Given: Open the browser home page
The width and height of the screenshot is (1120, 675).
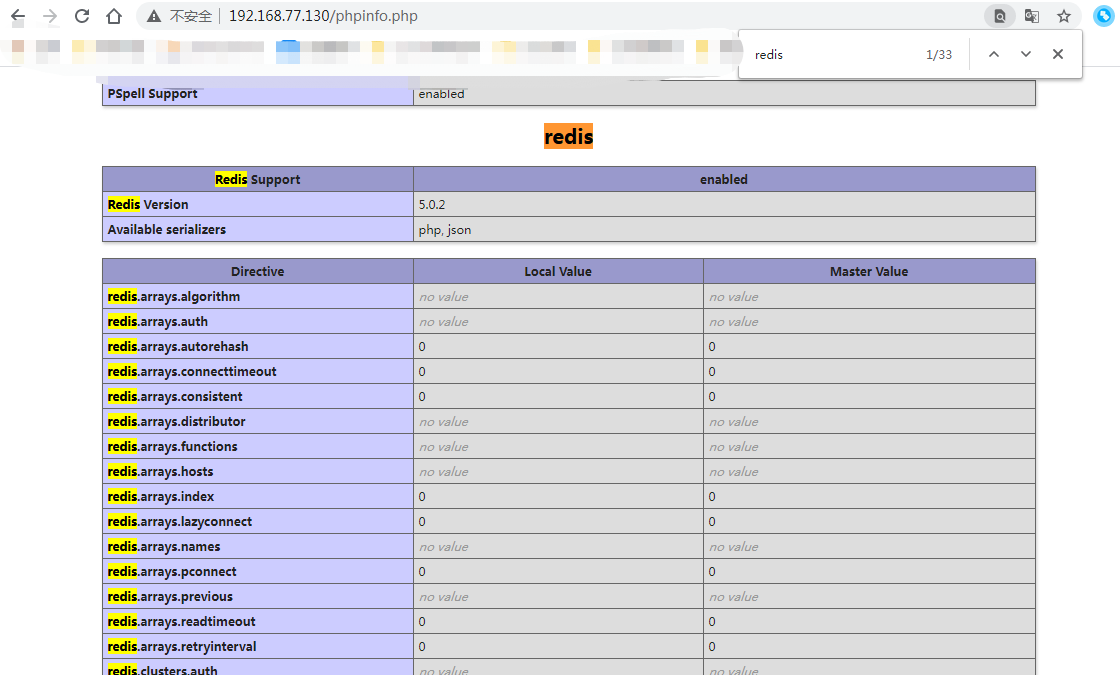Looking at the screenshot, I should pyautogui.click(x=114, y=16).
